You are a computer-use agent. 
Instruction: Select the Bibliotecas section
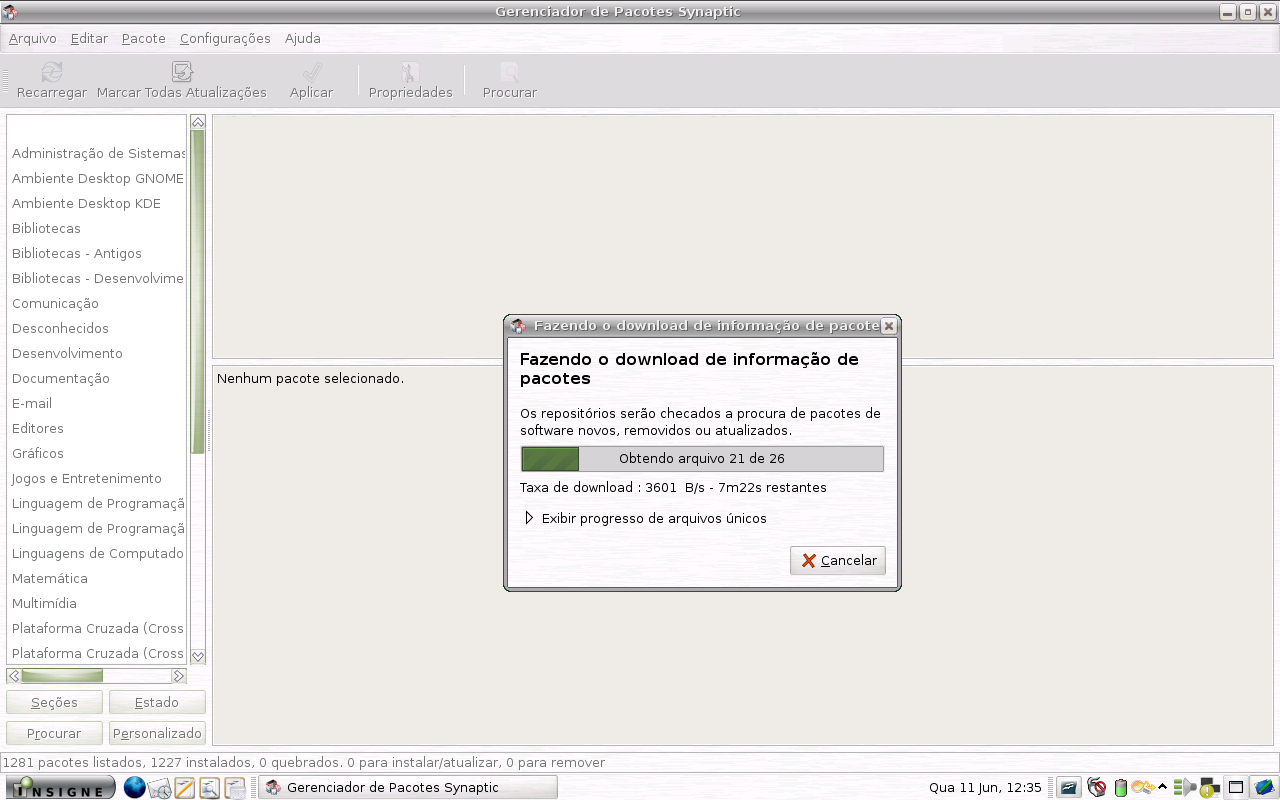(97, 228)
